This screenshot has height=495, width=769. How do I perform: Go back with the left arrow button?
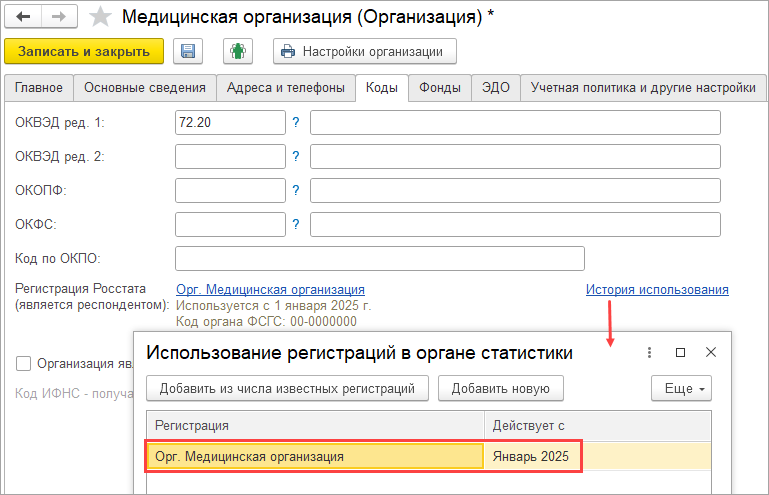coord(23,17)
